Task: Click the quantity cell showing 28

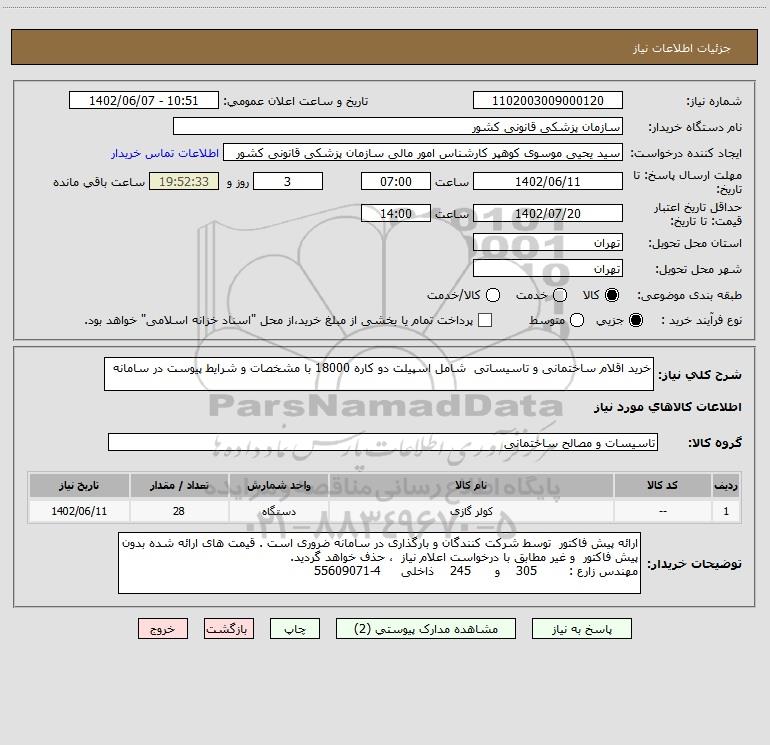Action: pyautogui.click(x=179, y=511)
